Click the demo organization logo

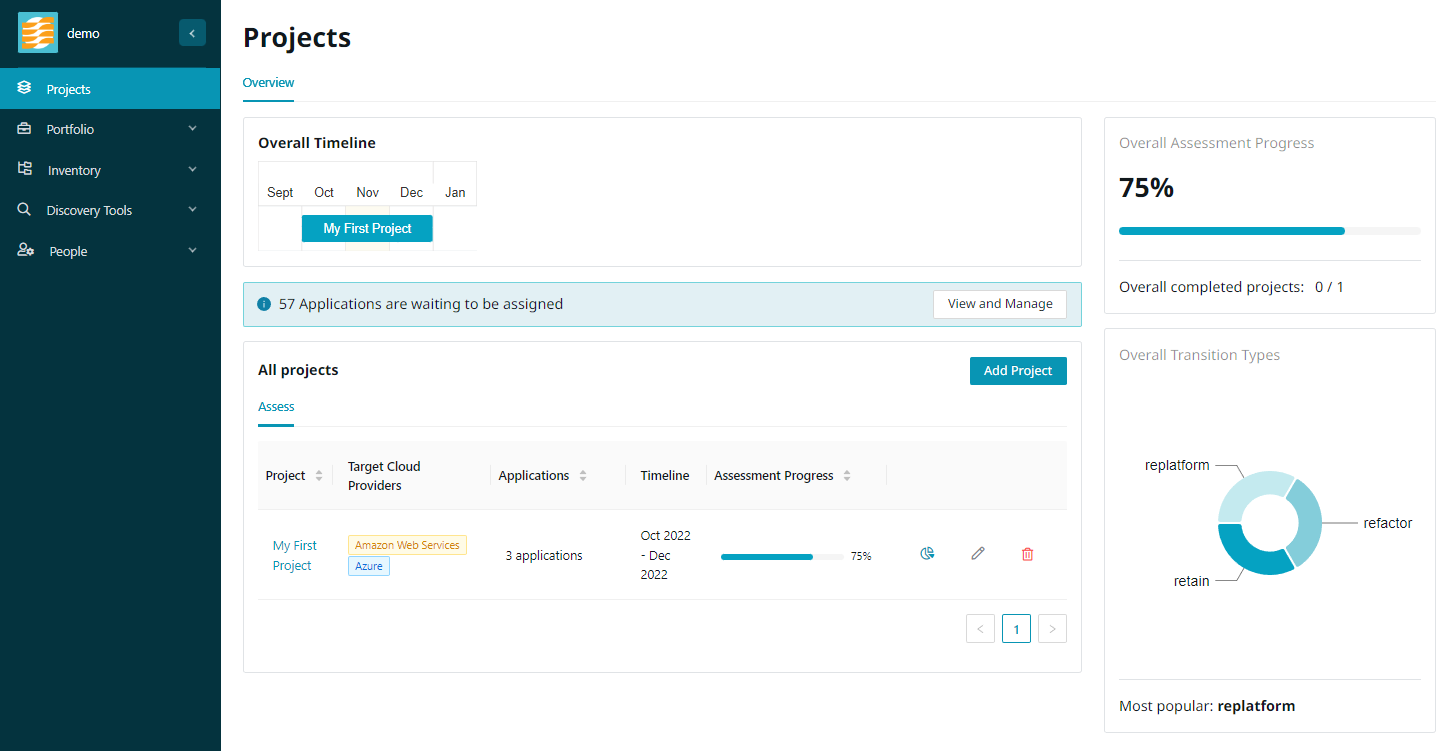[x=38, y=33]
